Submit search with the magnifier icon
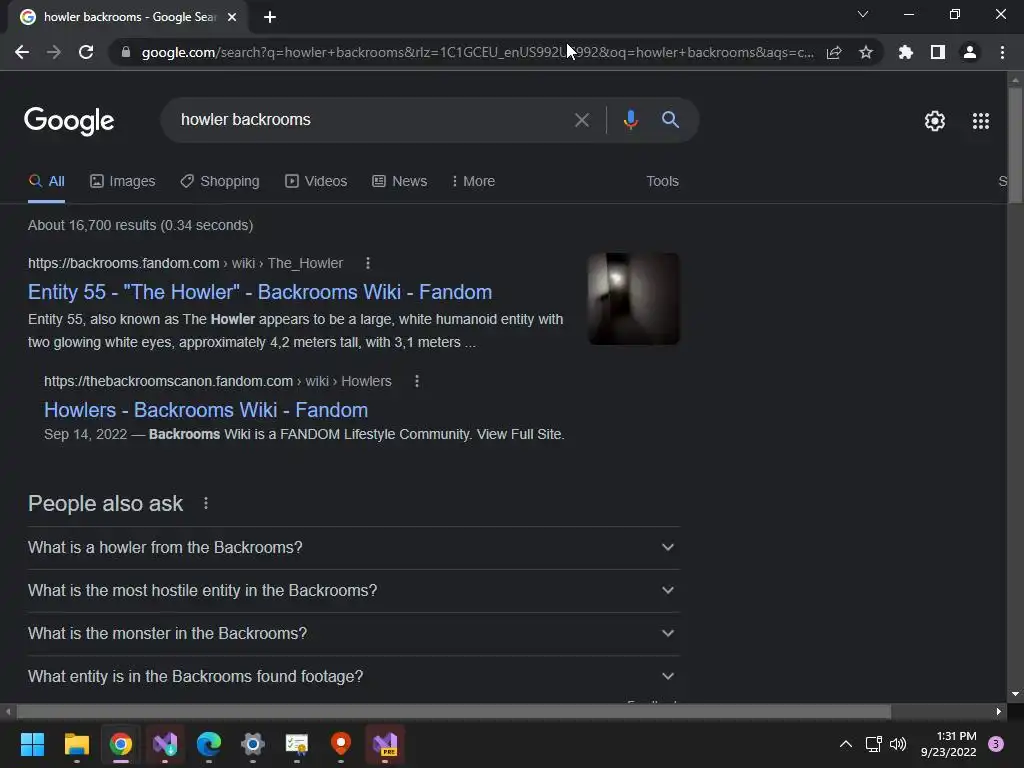The image size is (1024, 768). [671, 120]
